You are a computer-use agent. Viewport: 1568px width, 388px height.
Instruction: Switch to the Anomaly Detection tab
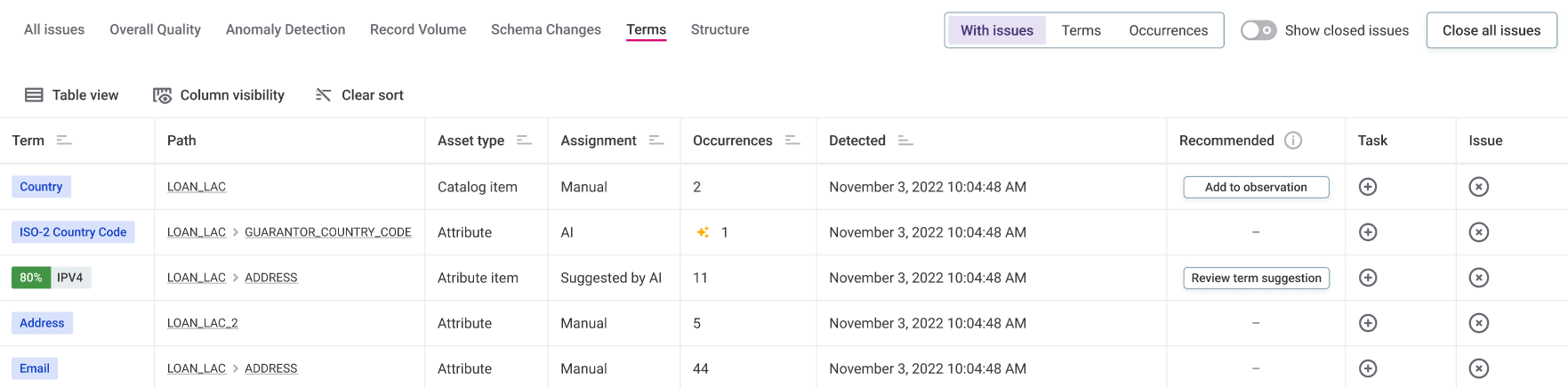[285, 29]
